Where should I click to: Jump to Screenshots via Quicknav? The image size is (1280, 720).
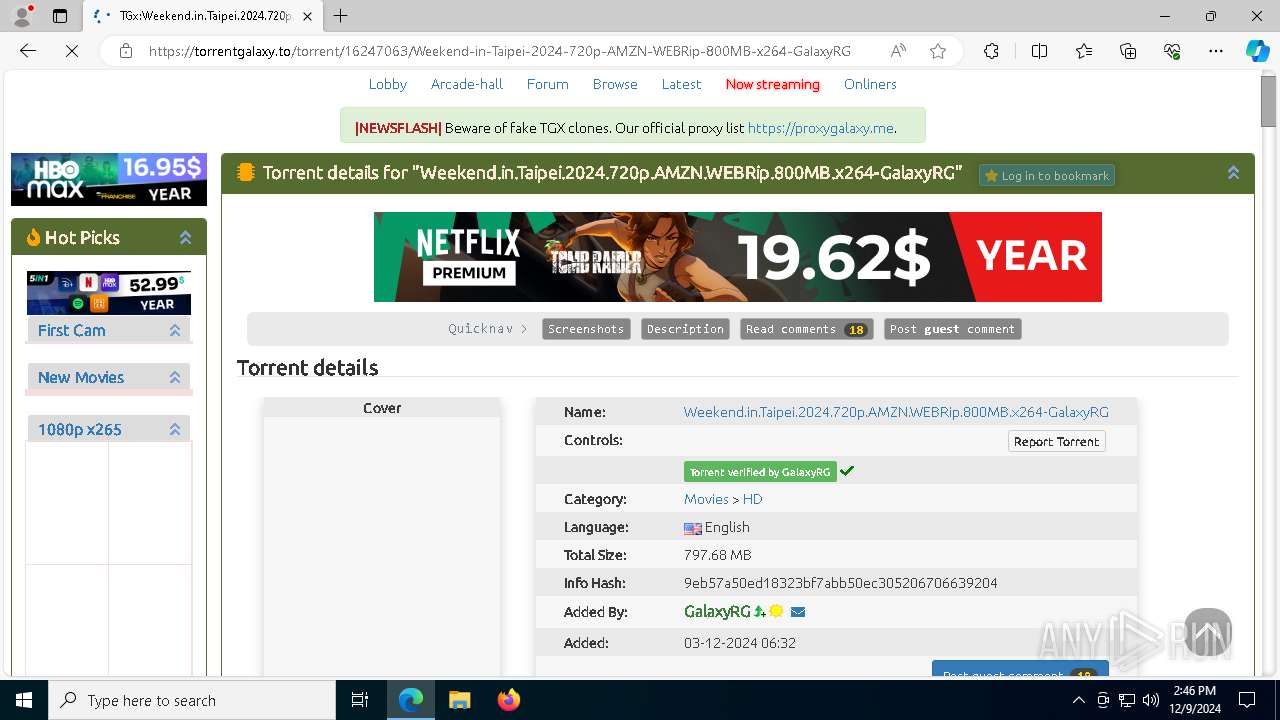tap(586, 329)
